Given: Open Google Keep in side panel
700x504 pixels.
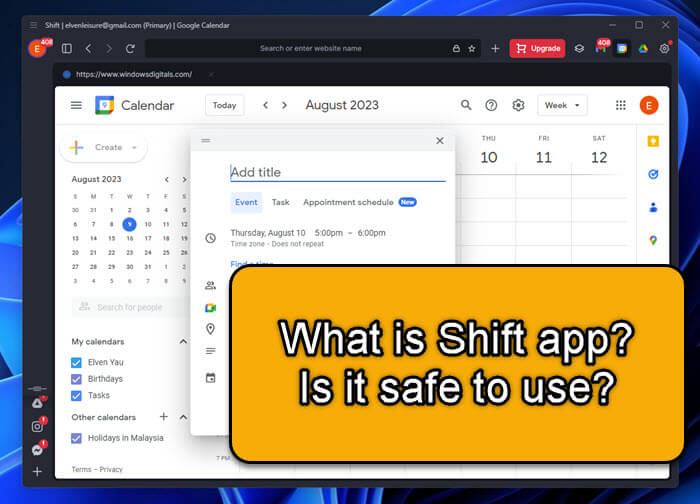Looking at the screenshot, I should (x=653, y=142).
